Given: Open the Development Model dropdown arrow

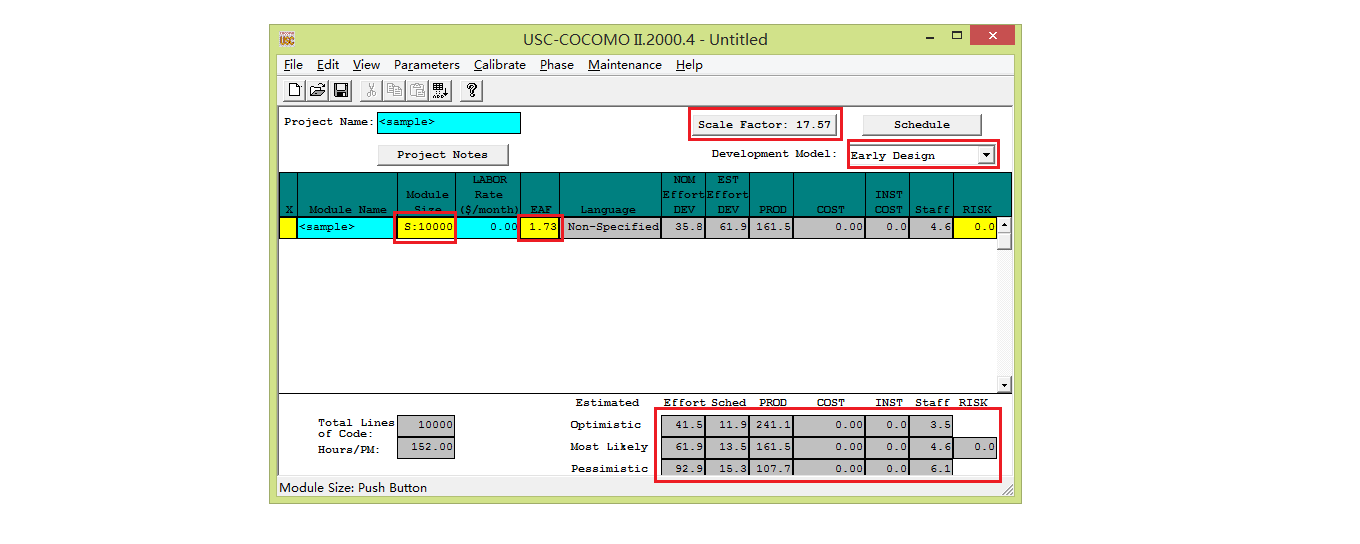Looking at the screenshot, I should 986,155.
